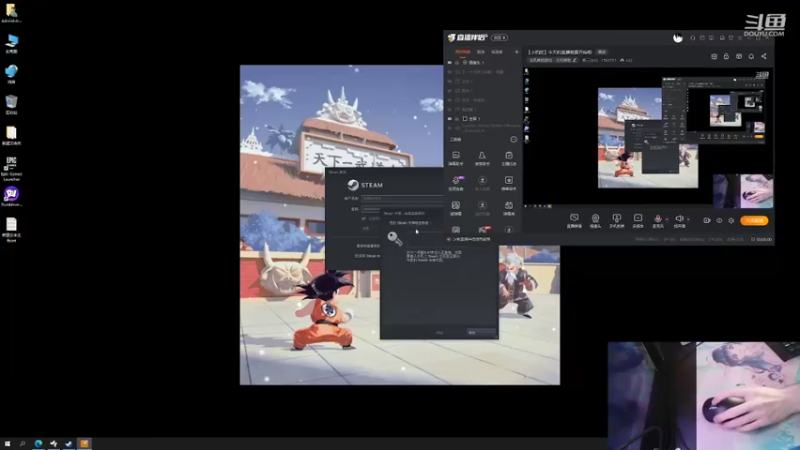Viewport: 800px width, 450px height.
Task: Mute the red microphone in Douyu companion
Action: (658, 219)
